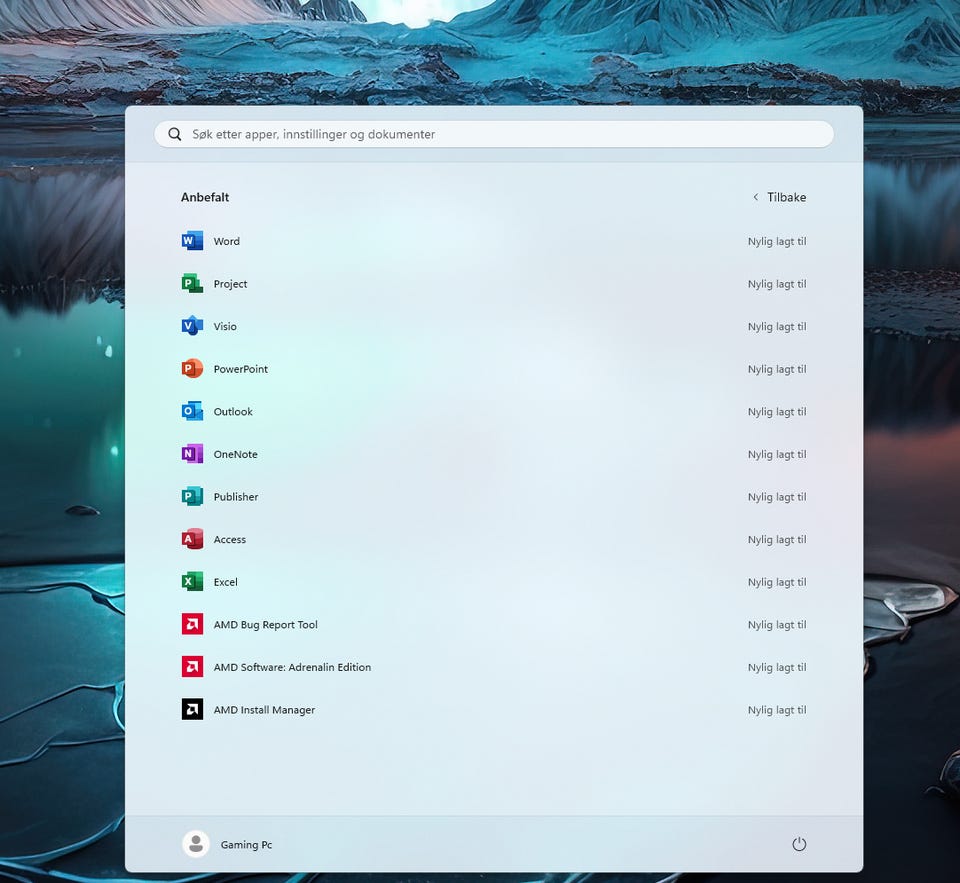Viewport: 960px width, 883px height.
Task: Select the AMD Install Manager label
Action: coord(264,710)
